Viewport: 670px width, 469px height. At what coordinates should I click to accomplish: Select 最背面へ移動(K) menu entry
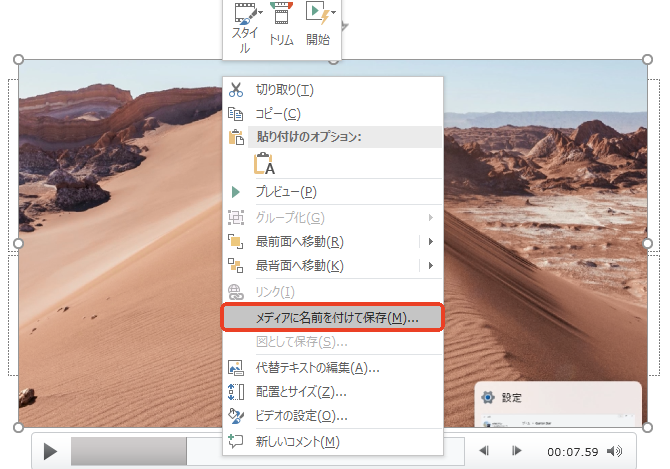[332, 266]
